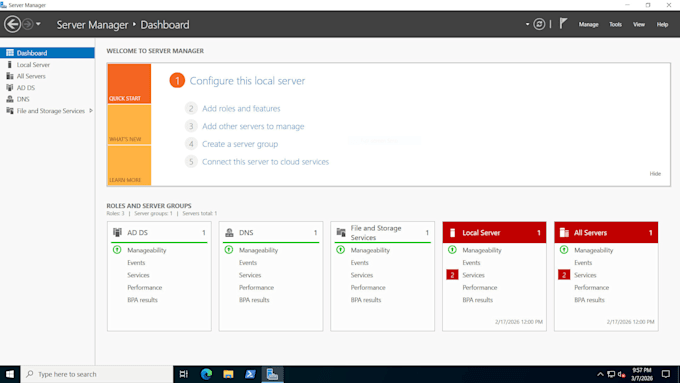Viewport: 680px width, 383px height.
Task: Open PowerShell from the taskbar
Action: click(x=250, y=374)
